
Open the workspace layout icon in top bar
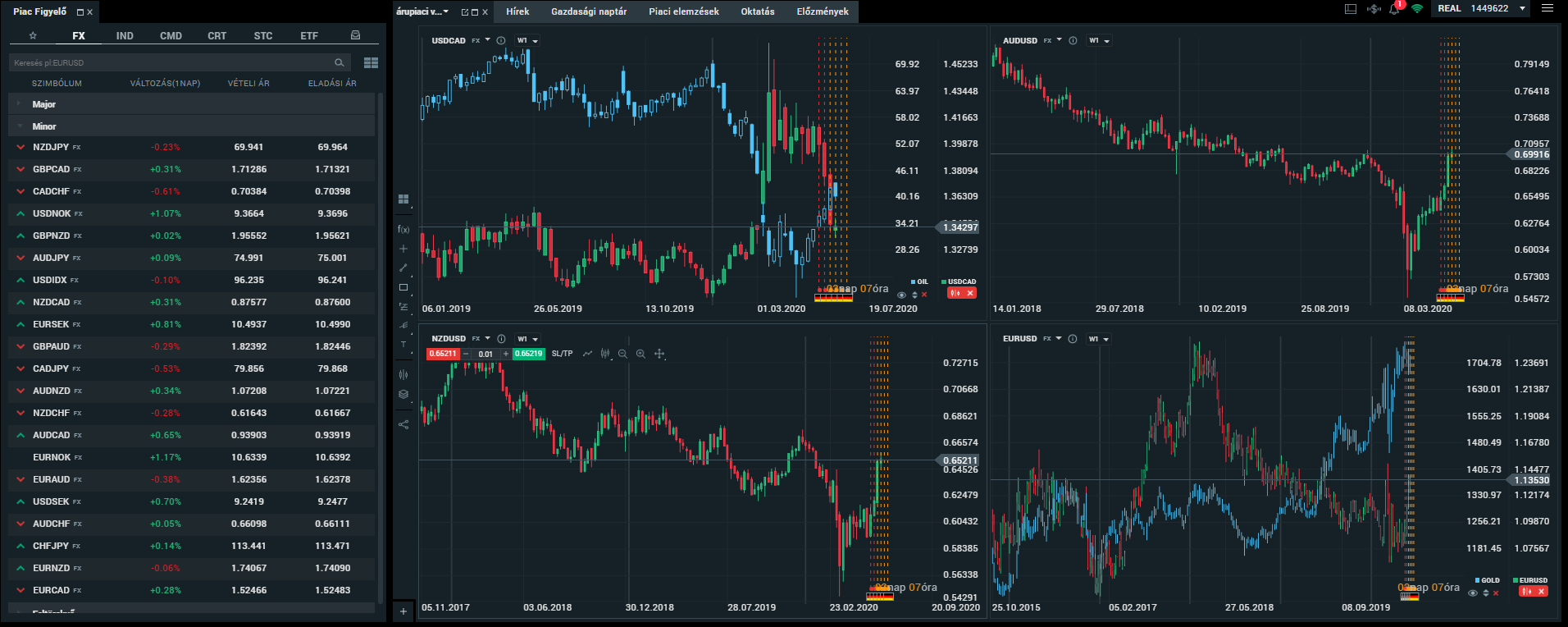pyautogui.click(x=1351, y=9)
